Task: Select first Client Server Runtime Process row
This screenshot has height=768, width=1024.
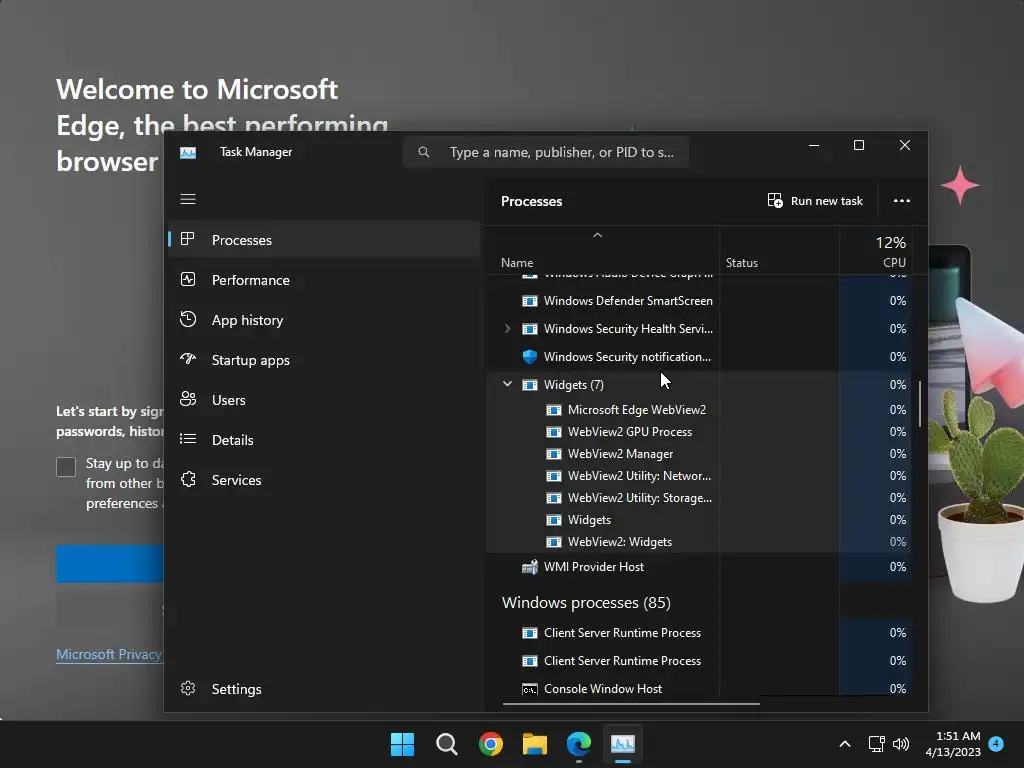Action: [x=699, y=633]
